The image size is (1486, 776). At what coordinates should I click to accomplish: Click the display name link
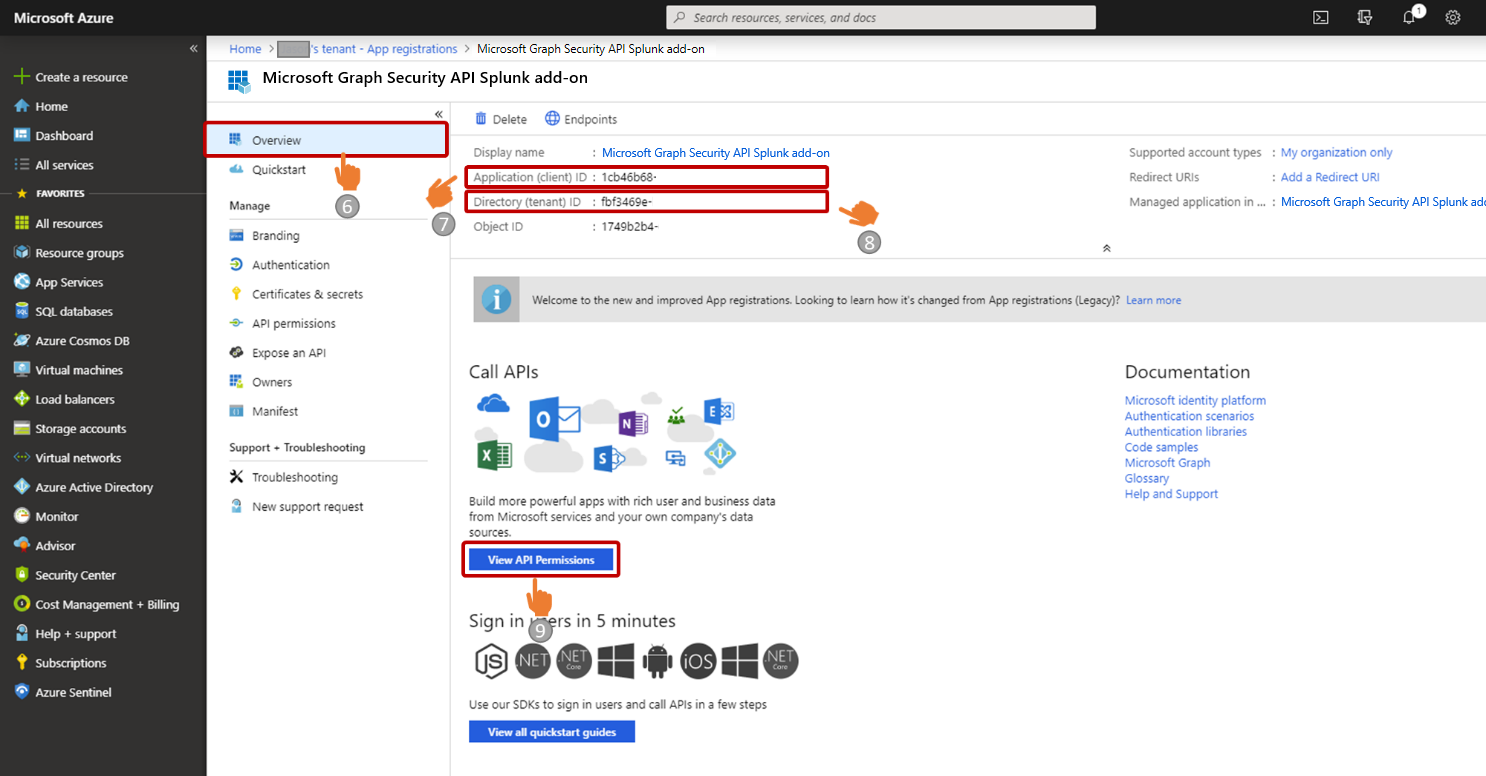[716, 153]
